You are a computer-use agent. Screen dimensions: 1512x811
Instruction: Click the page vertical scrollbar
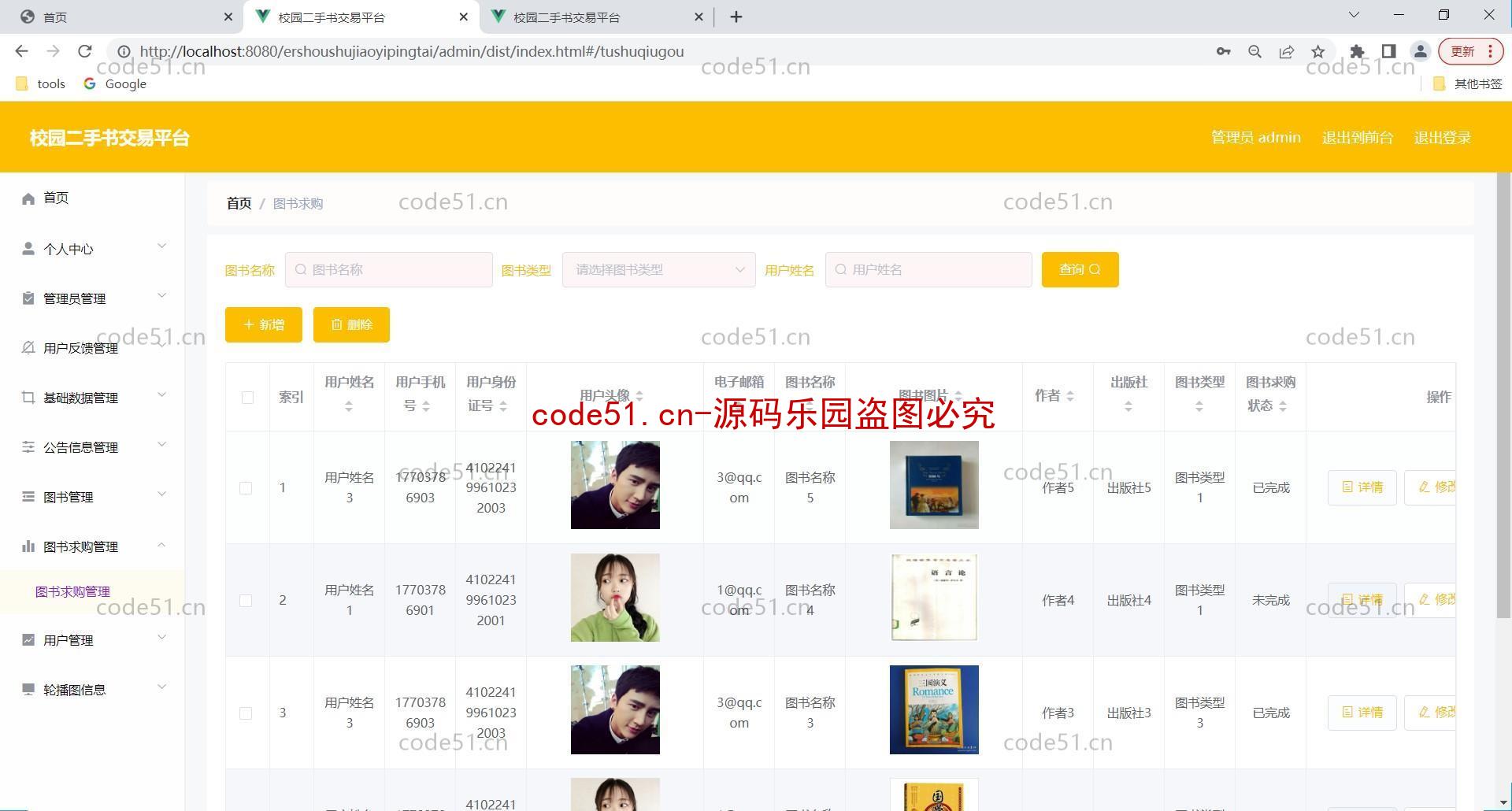click(x=1503, y=394)
